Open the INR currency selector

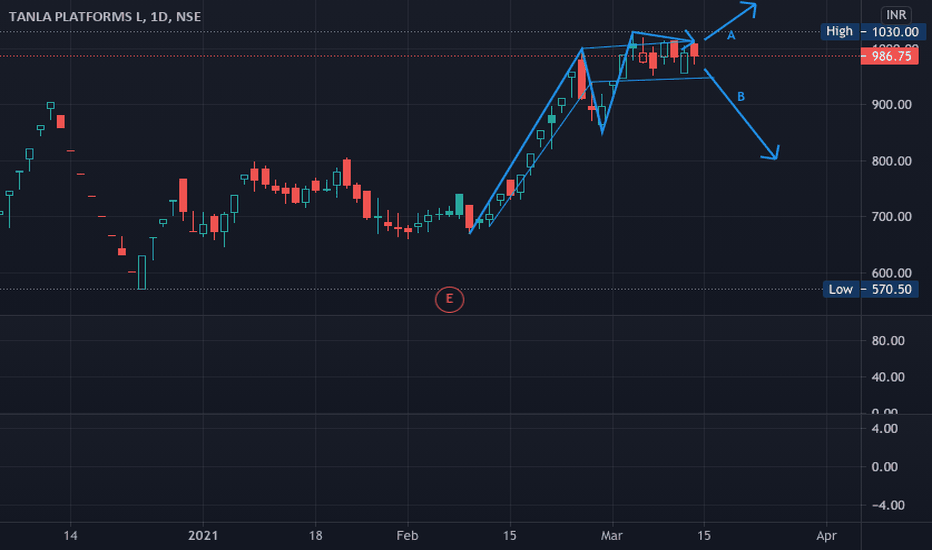click(896, 15)
